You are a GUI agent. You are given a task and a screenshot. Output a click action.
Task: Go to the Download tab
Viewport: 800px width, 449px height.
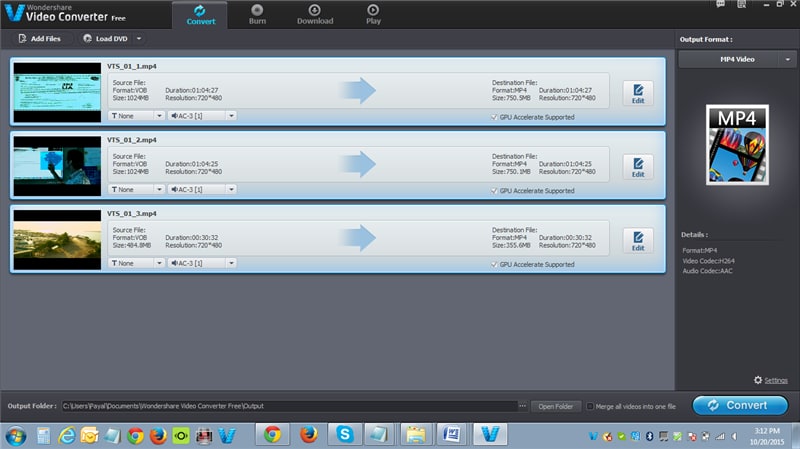coord(315,15)
